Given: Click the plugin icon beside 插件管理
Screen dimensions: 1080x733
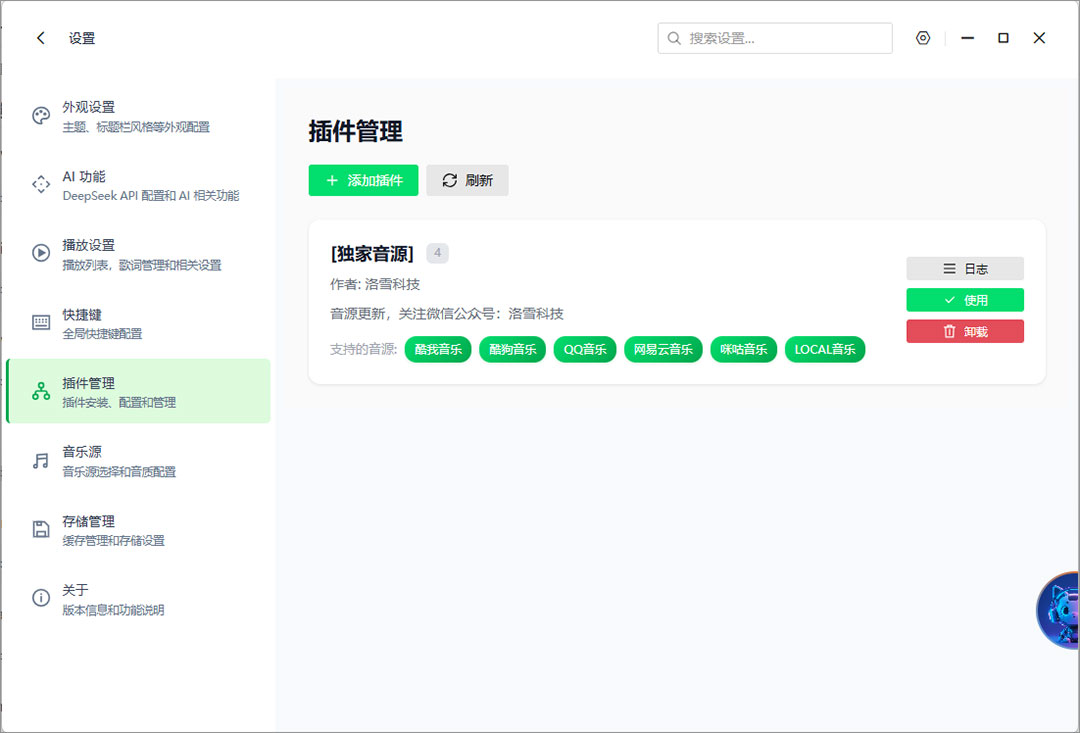Looking at the screenshot, I should pos(41,389).
